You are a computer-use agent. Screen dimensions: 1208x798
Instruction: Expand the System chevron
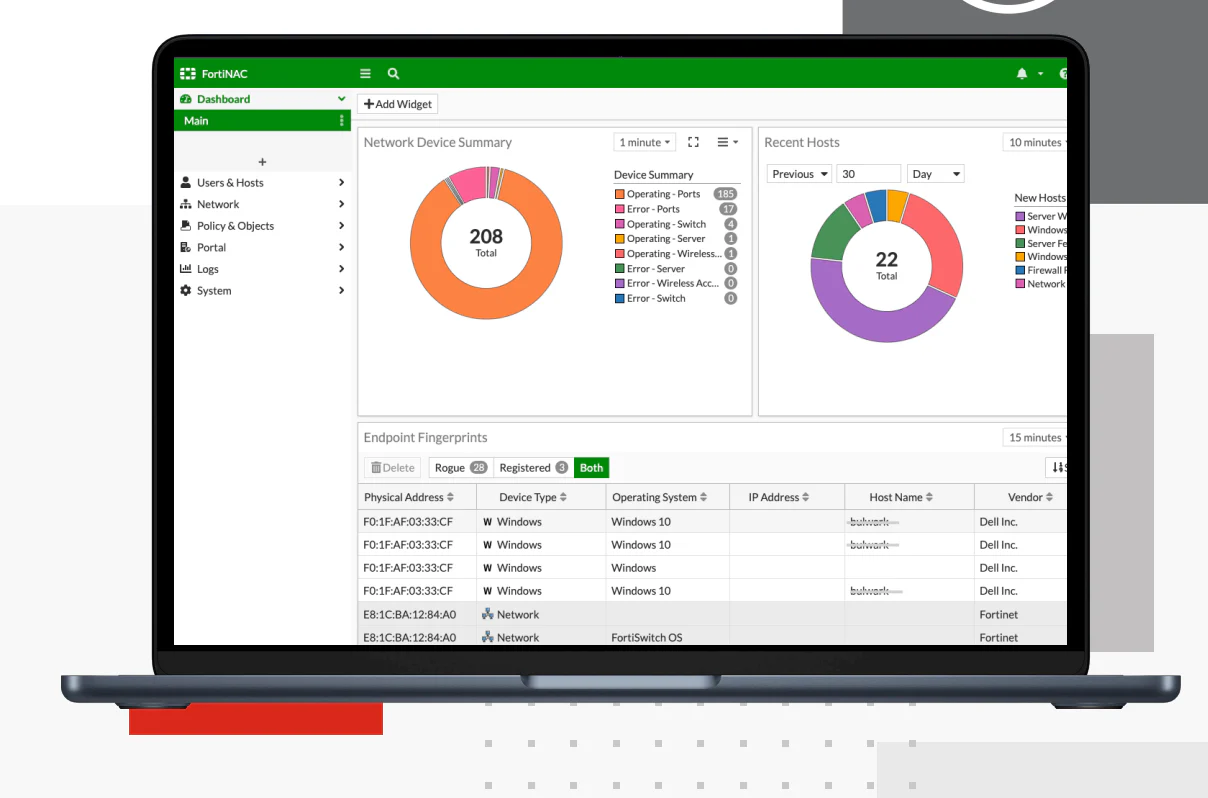pos(341,291)
